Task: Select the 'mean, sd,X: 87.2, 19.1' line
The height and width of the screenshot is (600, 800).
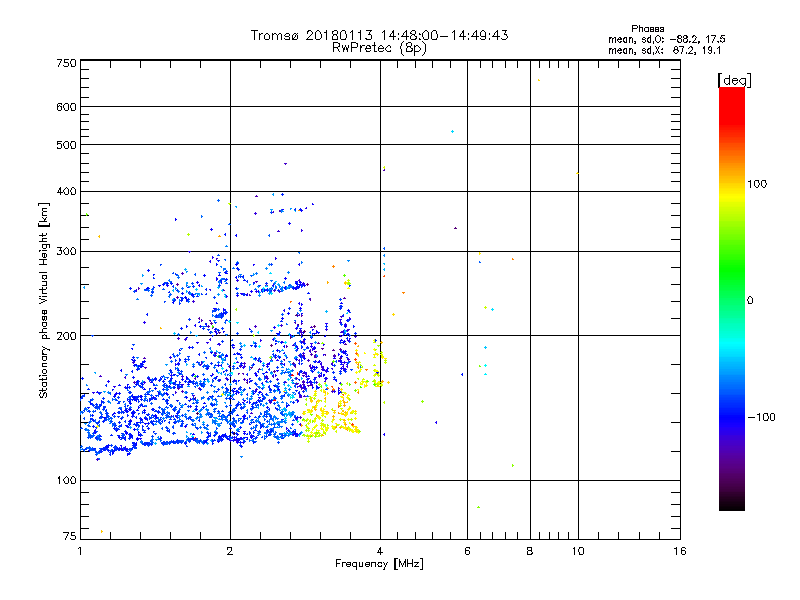Action: click(664, 50)
